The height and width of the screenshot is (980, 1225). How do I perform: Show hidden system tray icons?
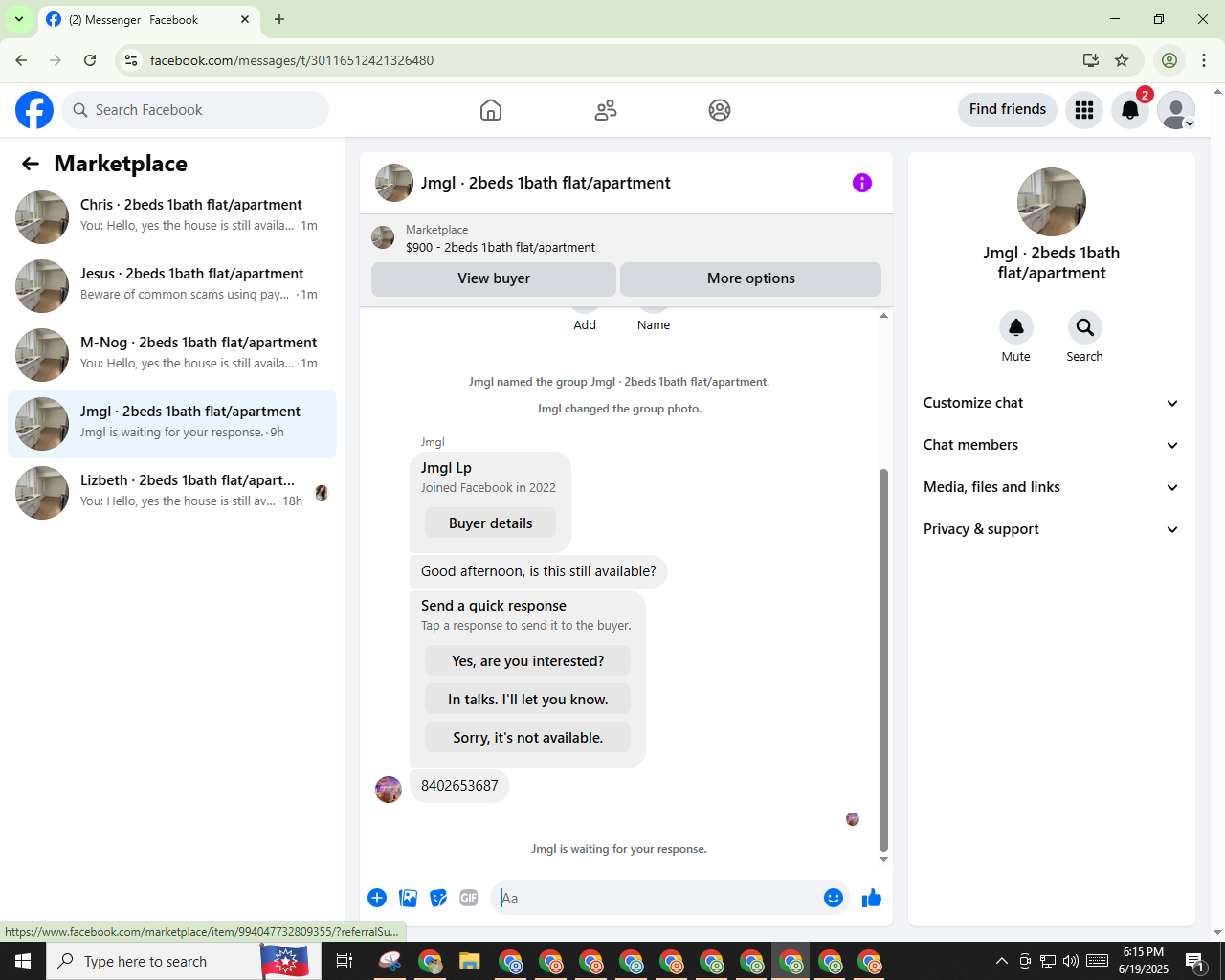coord(1001,961)
